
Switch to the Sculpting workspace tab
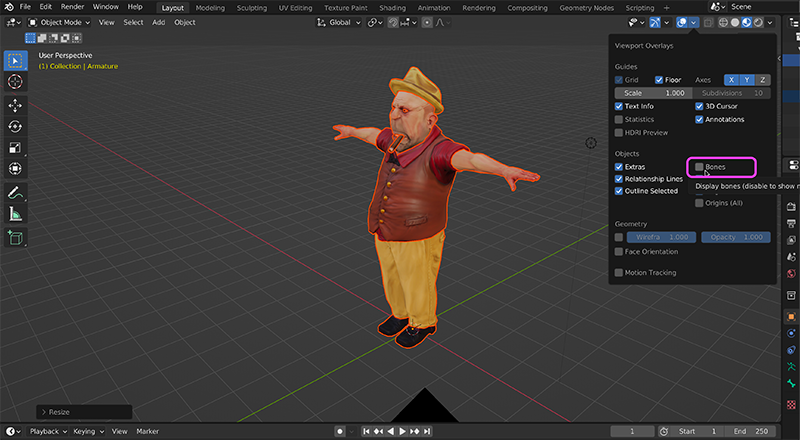[252, 8]
